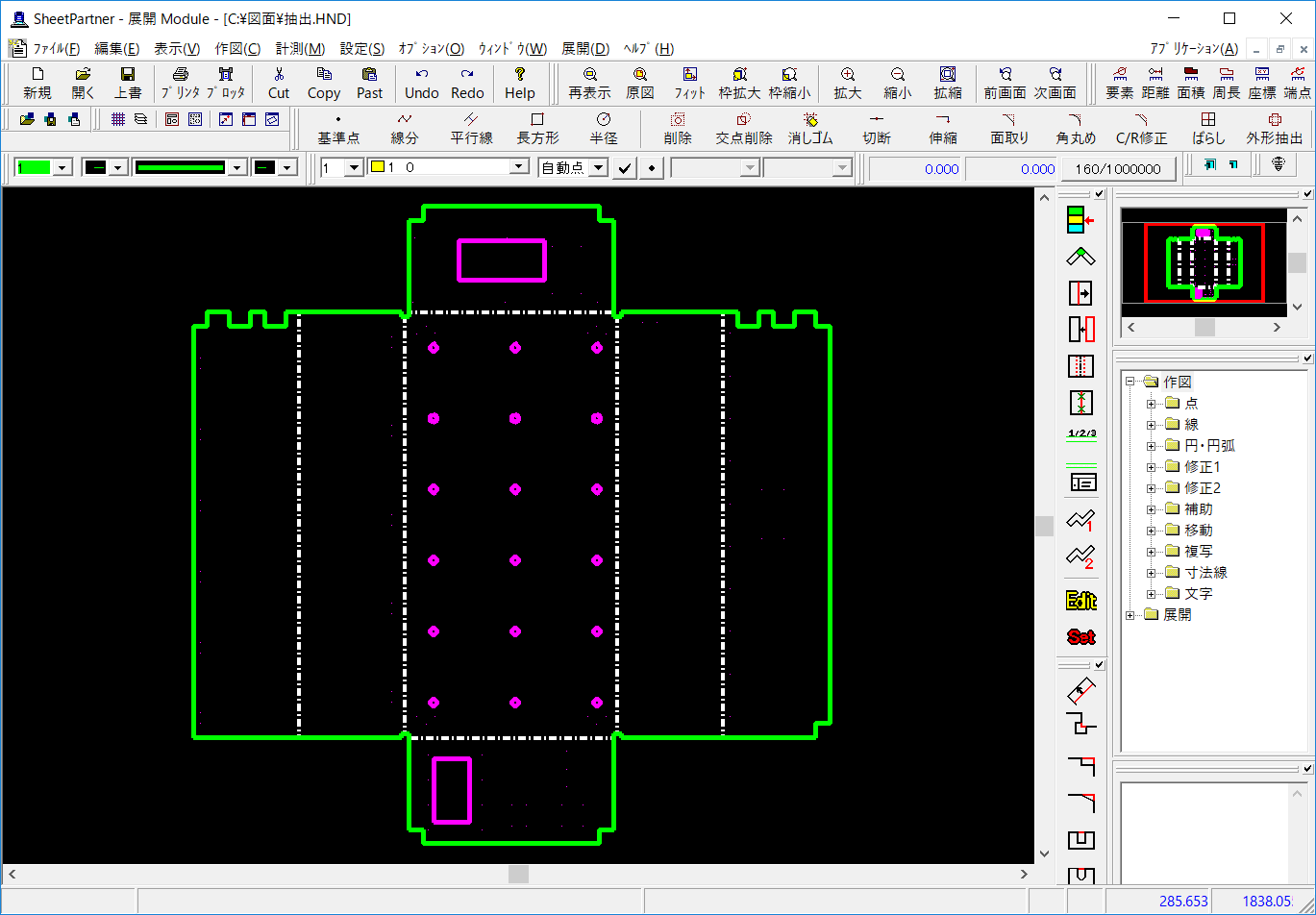The image size is (1316, 915).
Task: Toggle the checkbox above the preview thumbnail panel
Action: point(1306,194)
